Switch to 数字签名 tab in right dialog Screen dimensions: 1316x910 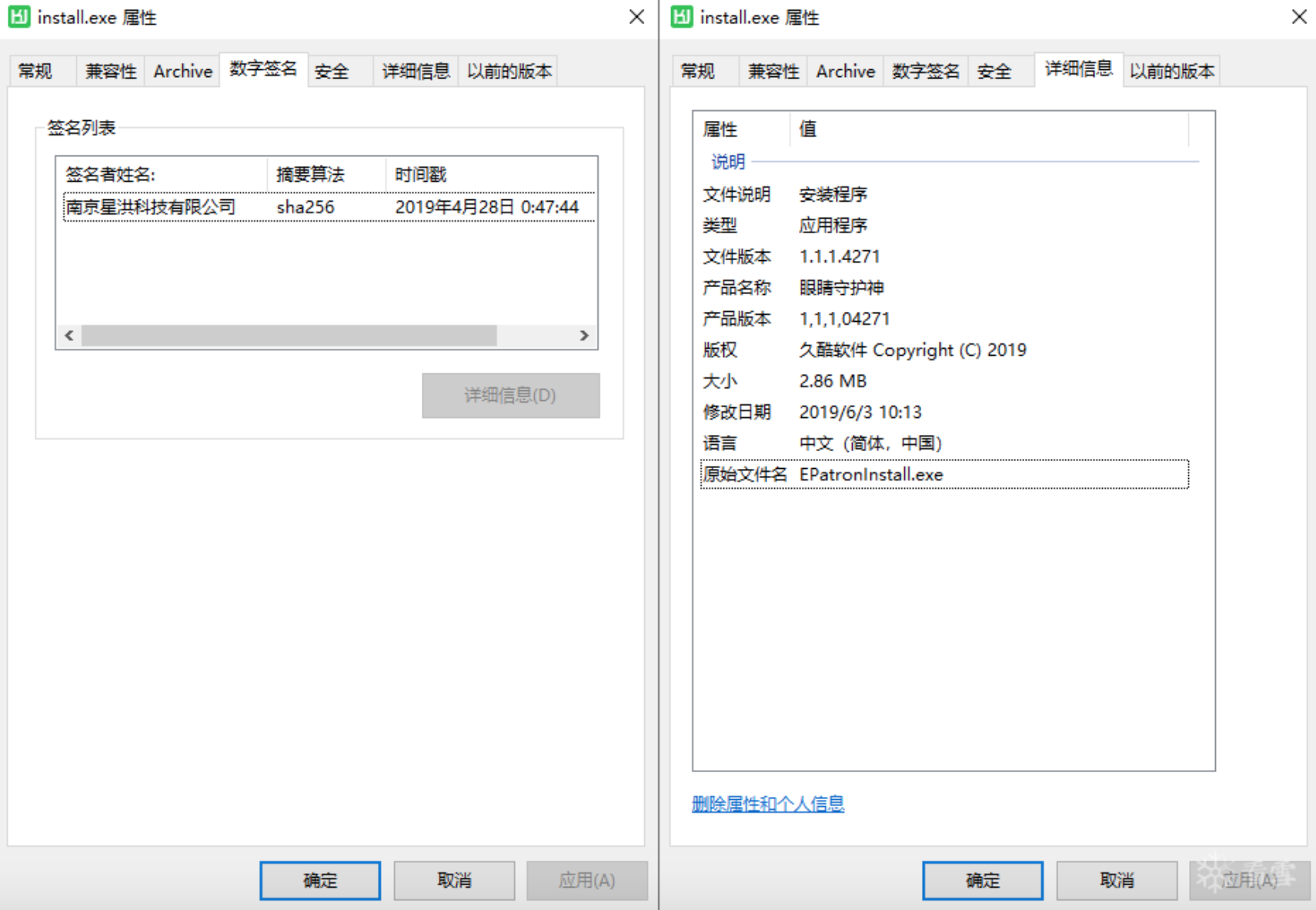click(x=925, y=72)
